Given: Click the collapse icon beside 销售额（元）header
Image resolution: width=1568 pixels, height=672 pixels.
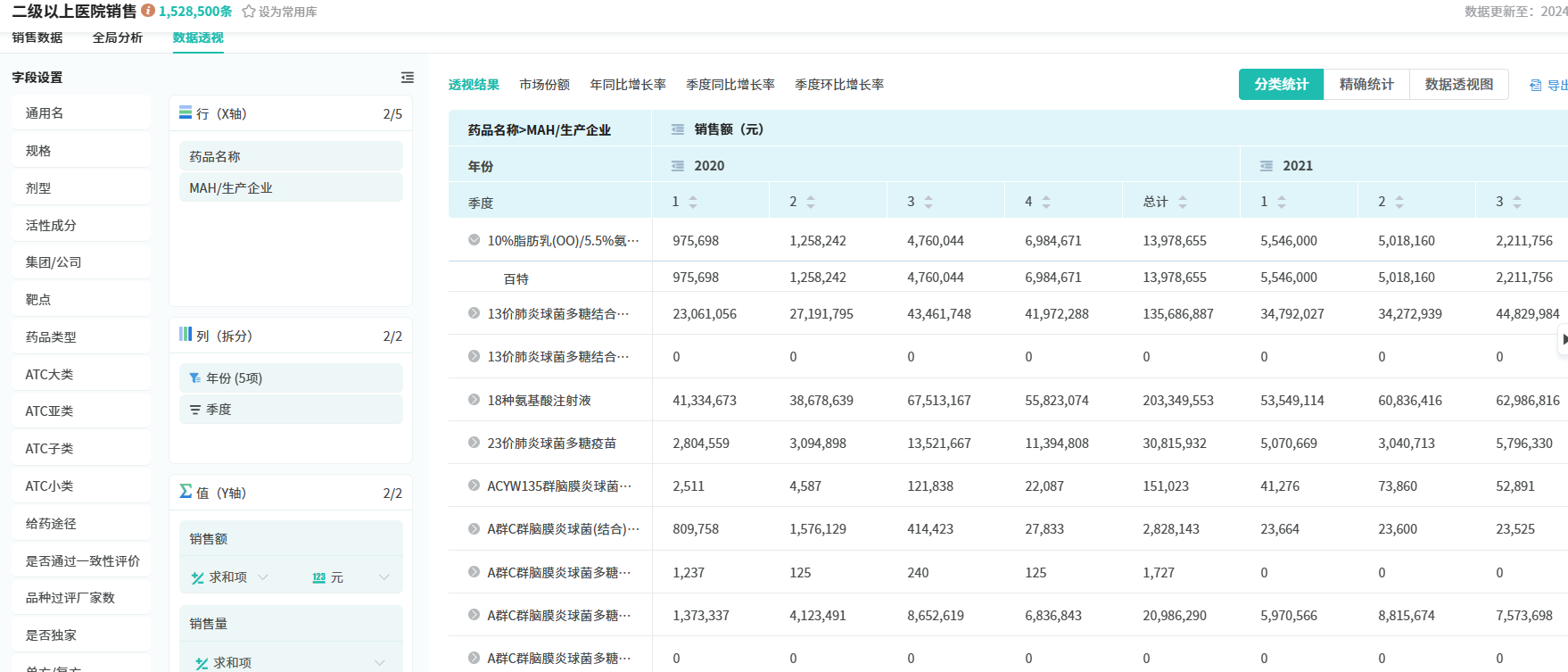Looking at the screenshot, I should pos(678,129).
